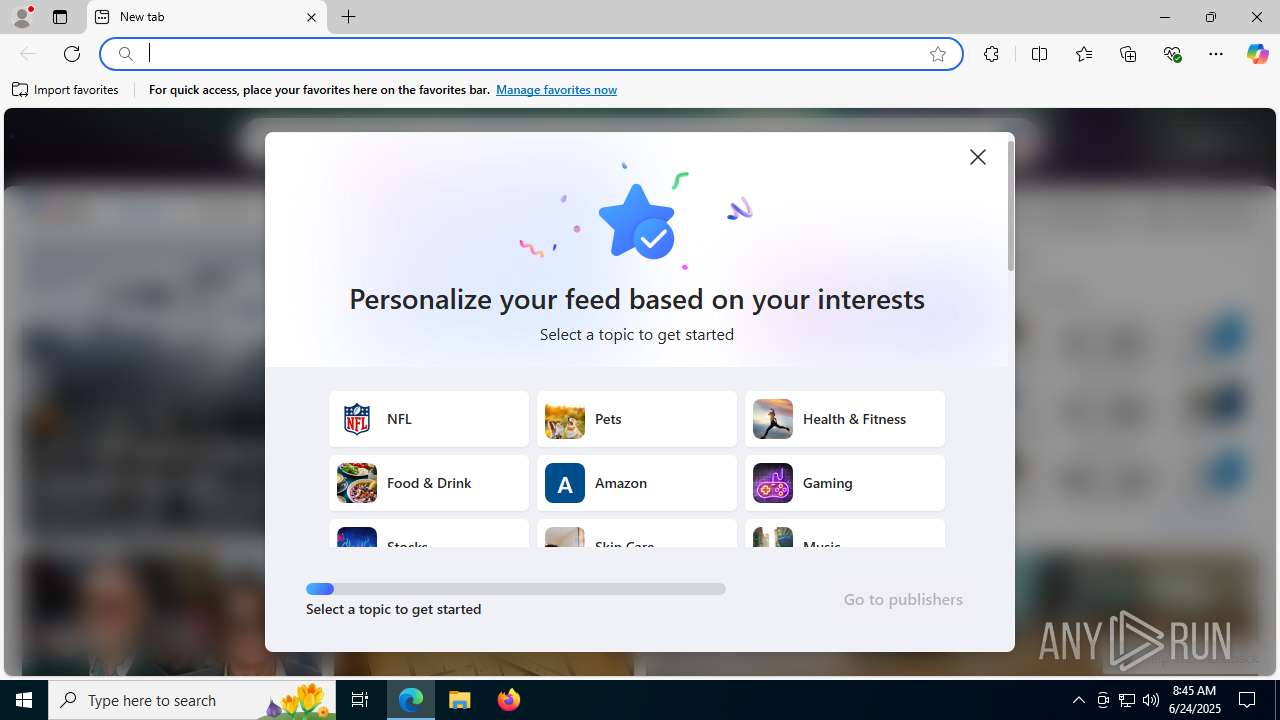Pick the Food & Drink topic
1280x720 pixels.
[x=429, y=483]
